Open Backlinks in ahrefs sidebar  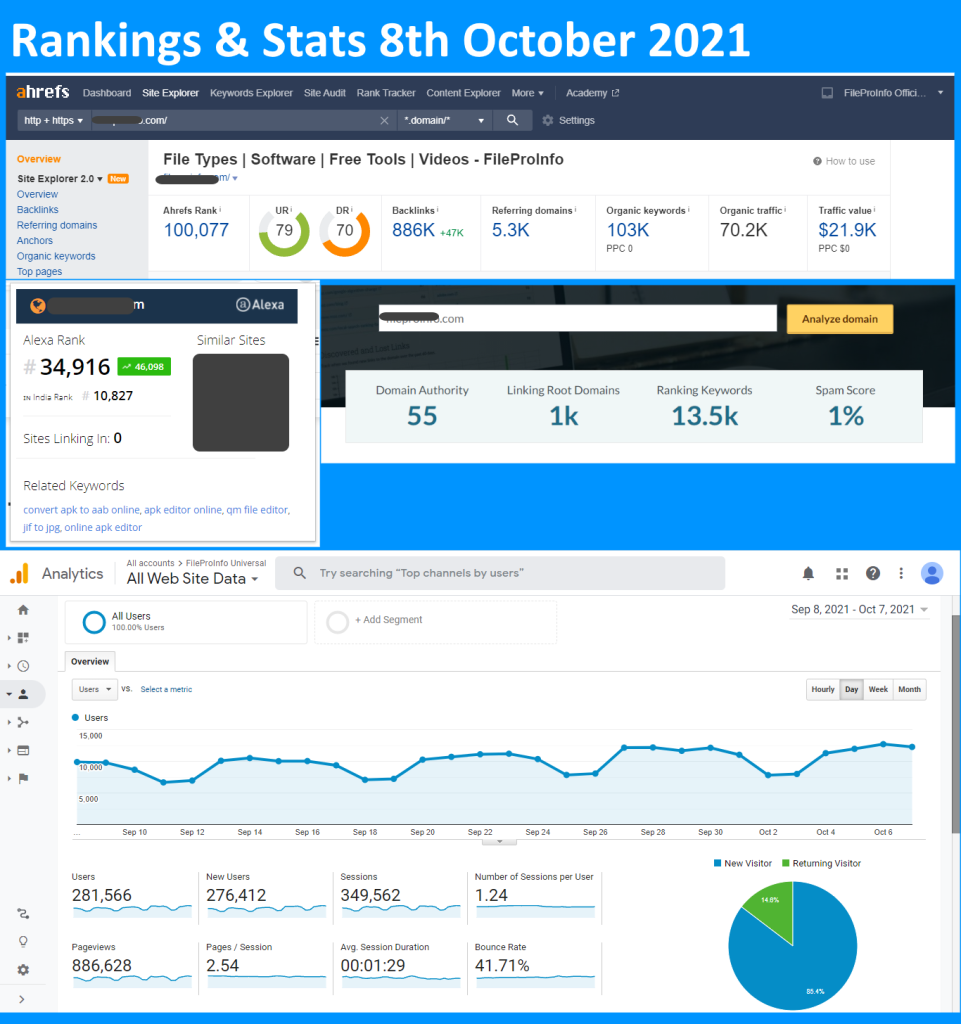coord(38,210)
